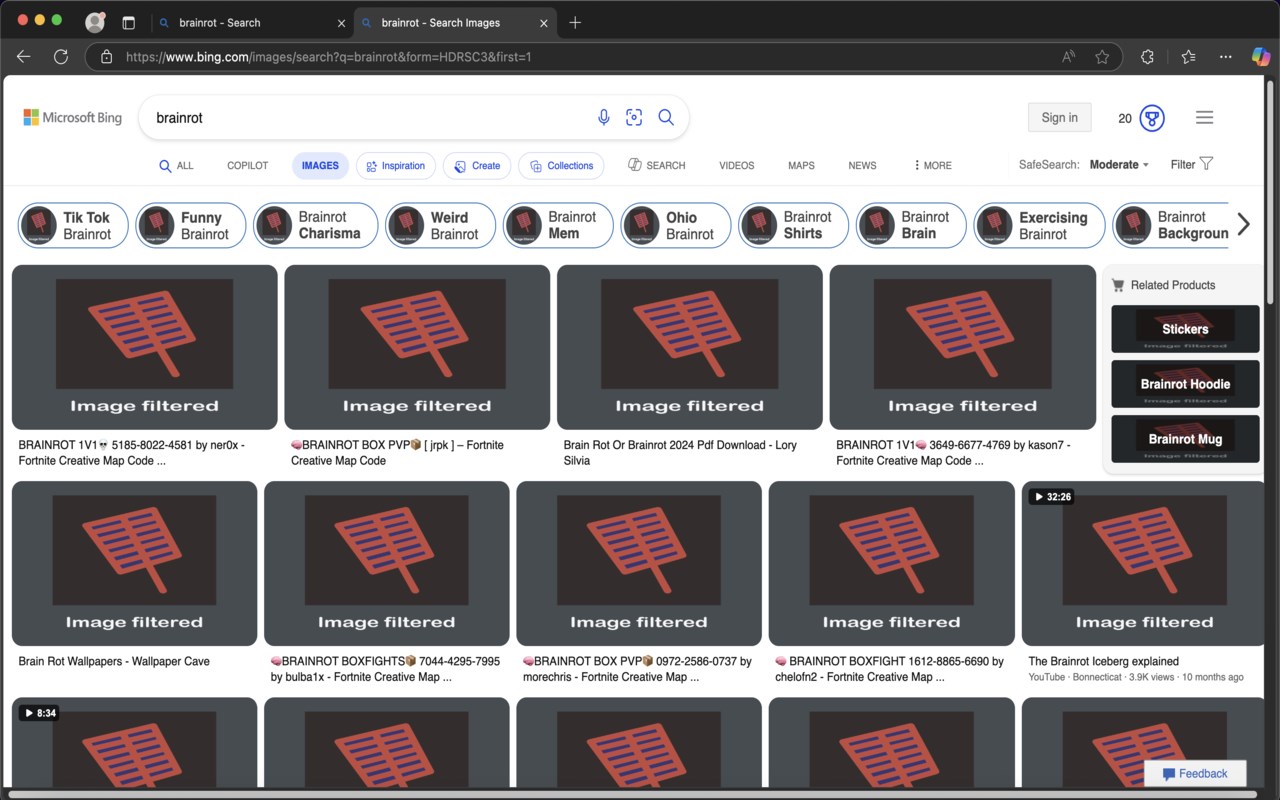
Task: Switch to NEWS results
Action: coord(862,166)
